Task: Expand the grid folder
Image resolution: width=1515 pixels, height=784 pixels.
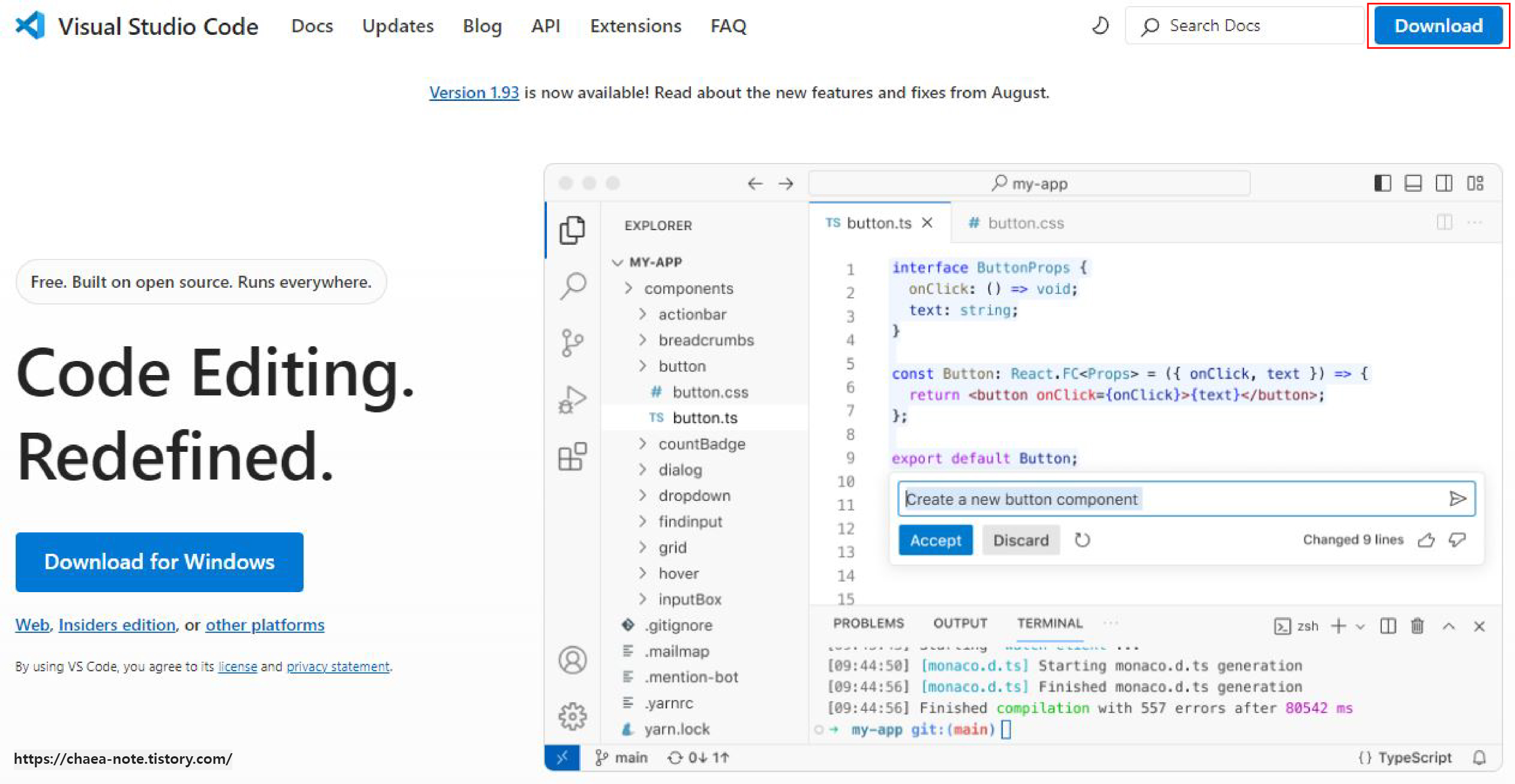Action: coord(643,547)
